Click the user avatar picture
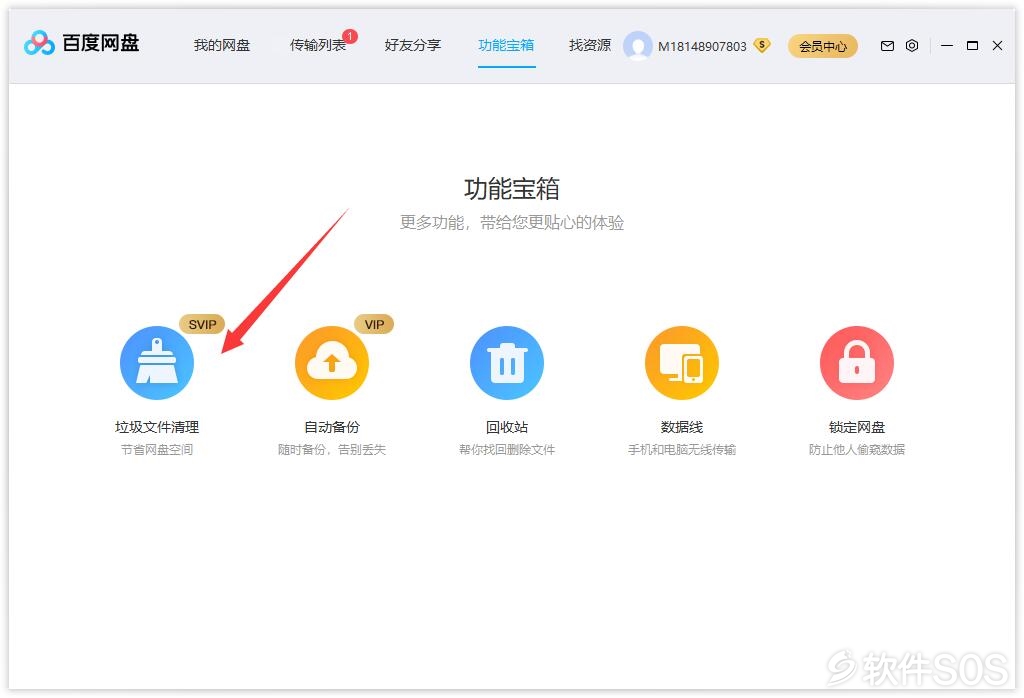The width and height of the screenshot is (1024, 698). pyautogui.click(x=637, y=46)
